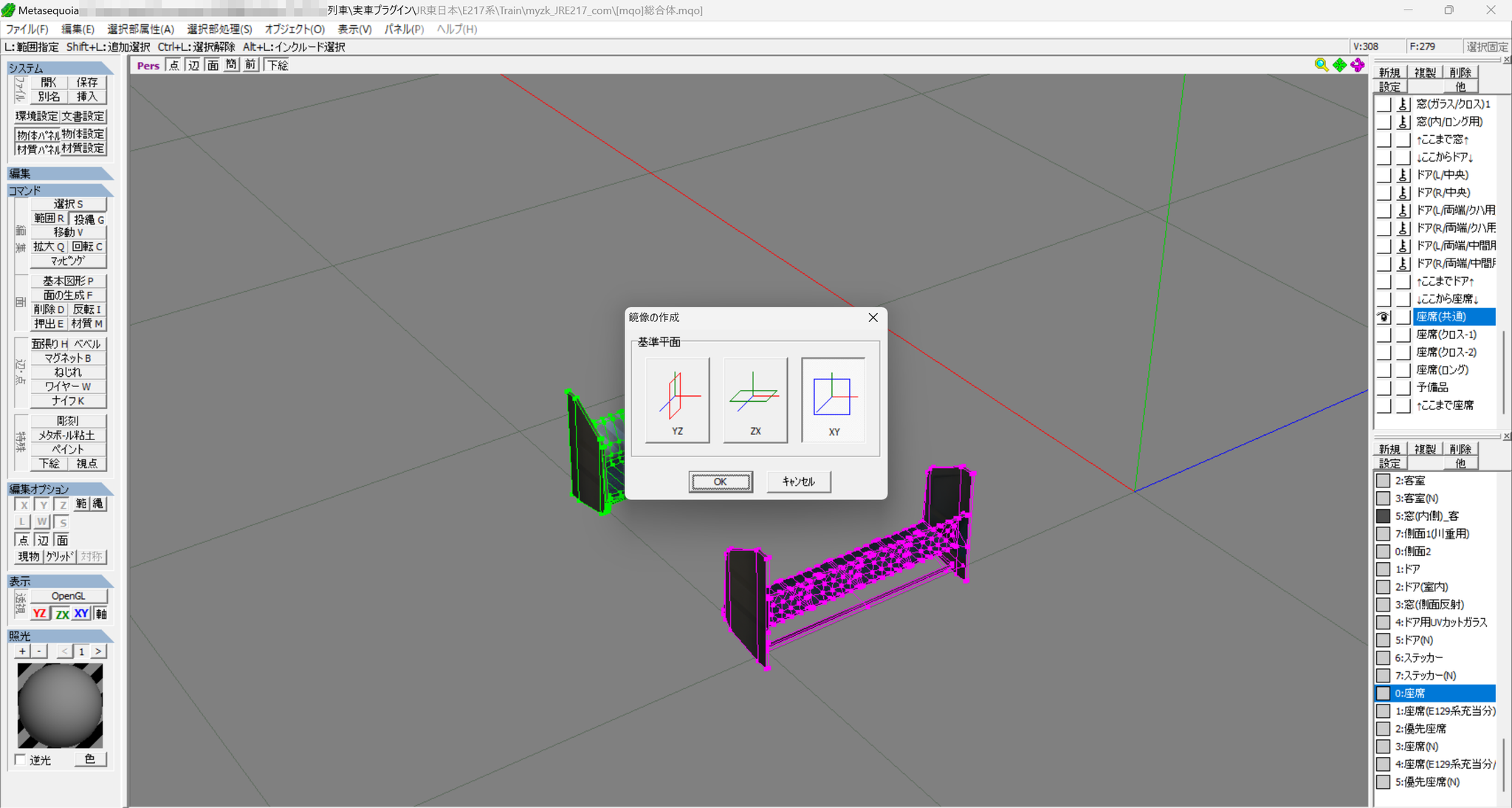Image resolution: width=1512 pixels, height=808 pixels.
Task: Collapse the システム panel header
Action: point(61,68)
